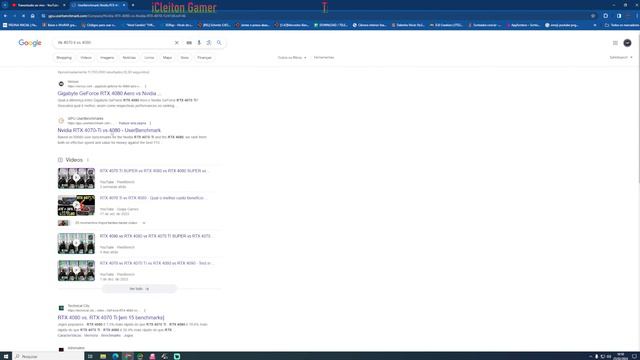Click the Ver tudo videos button
Image resolution: width=640 pixels, height=360 pixels.
coord(139,289)
